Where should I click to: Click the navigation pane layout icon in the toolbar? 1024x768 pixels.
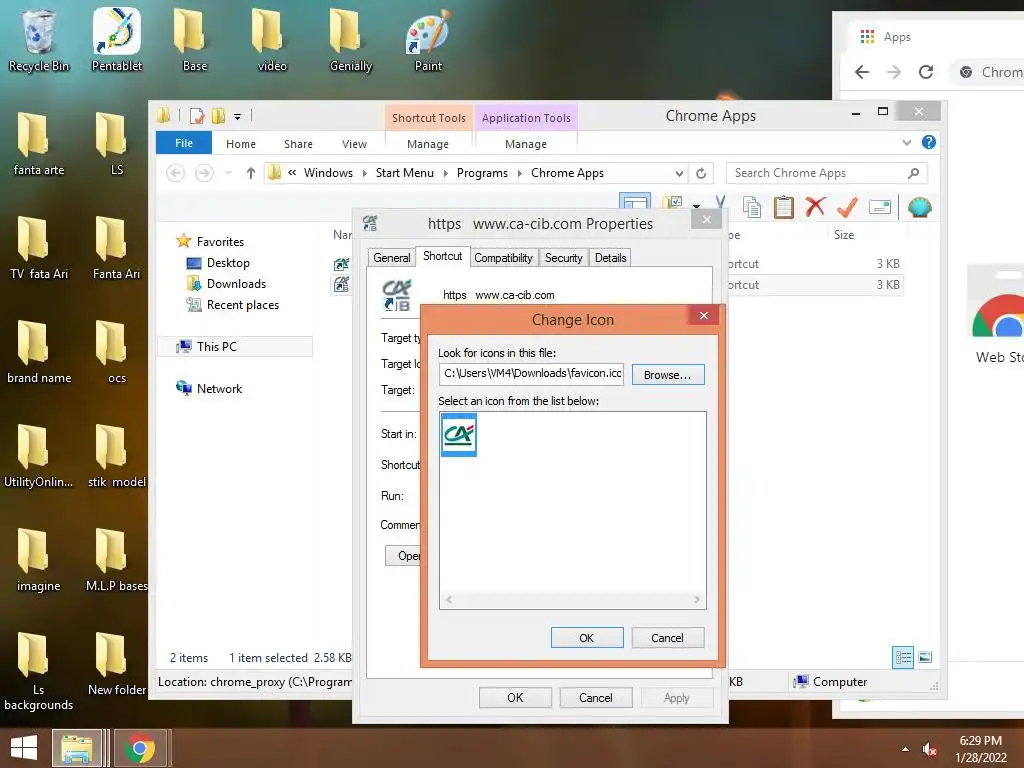(635, 202)
